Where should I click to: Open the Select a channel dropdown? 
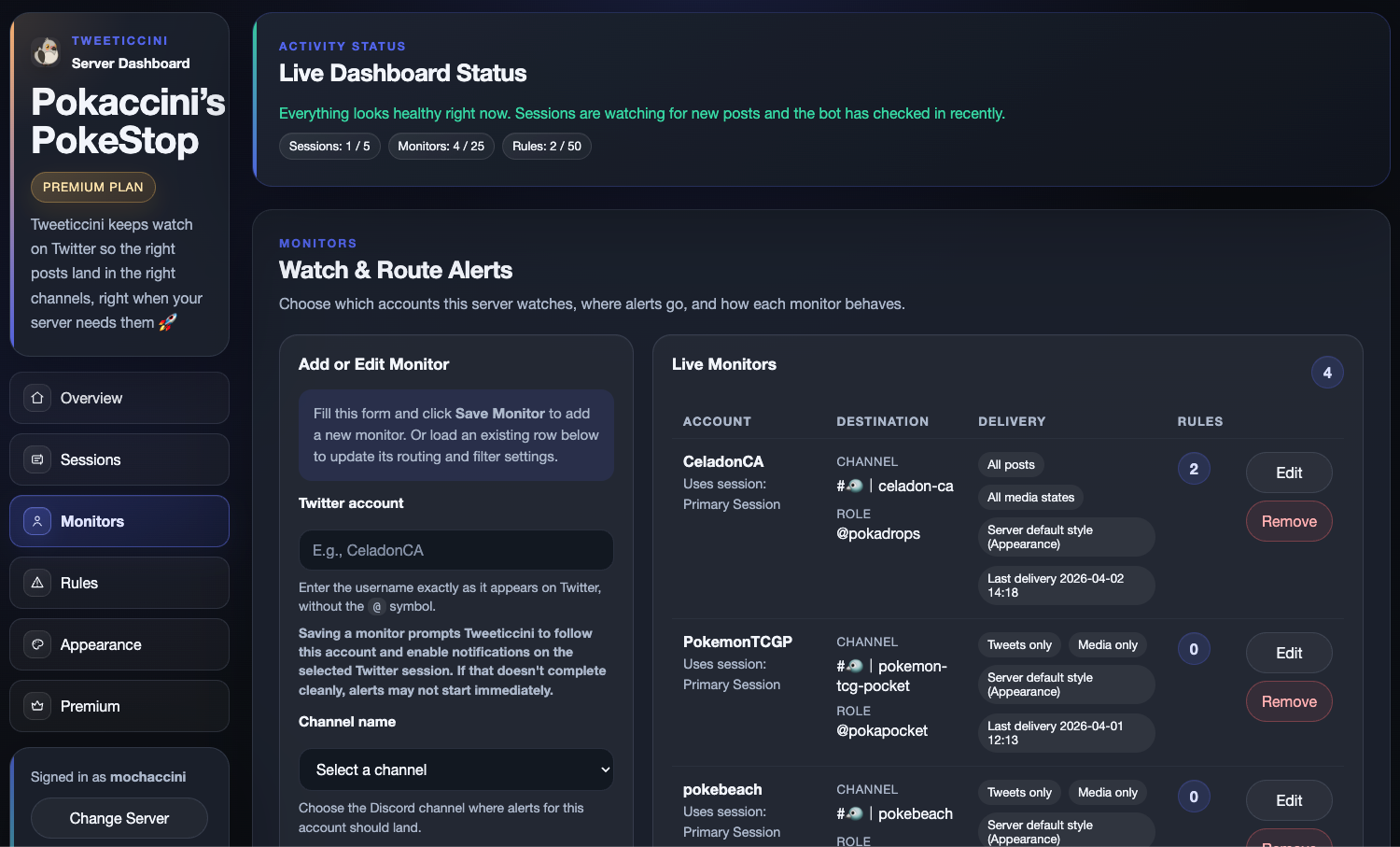tap(455, 769)
